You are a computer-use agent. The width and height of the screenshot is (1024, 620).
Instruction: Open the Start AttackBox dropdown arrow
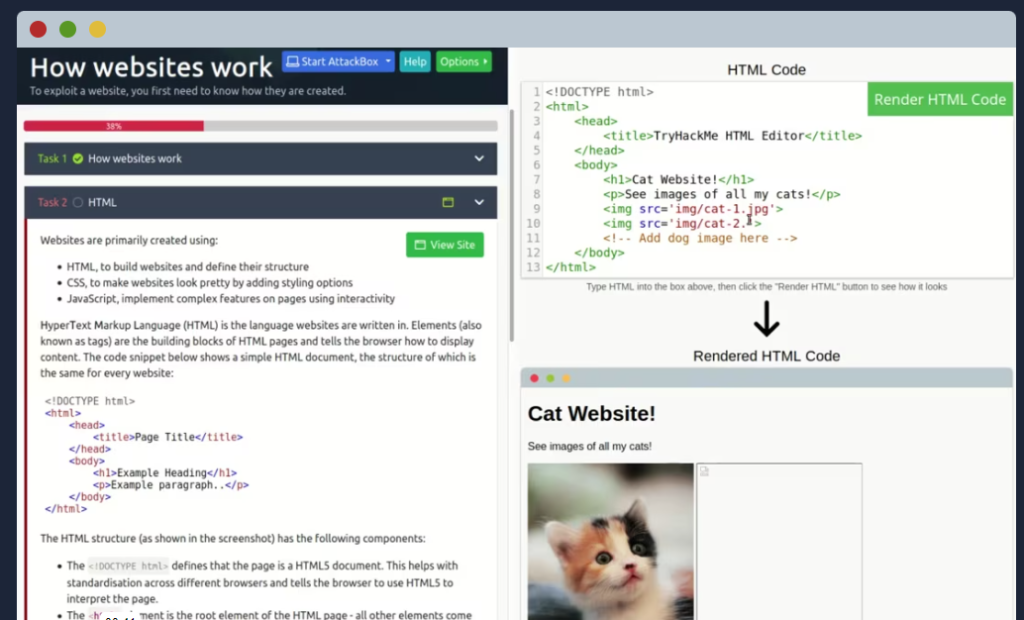(x=388, y=61)
